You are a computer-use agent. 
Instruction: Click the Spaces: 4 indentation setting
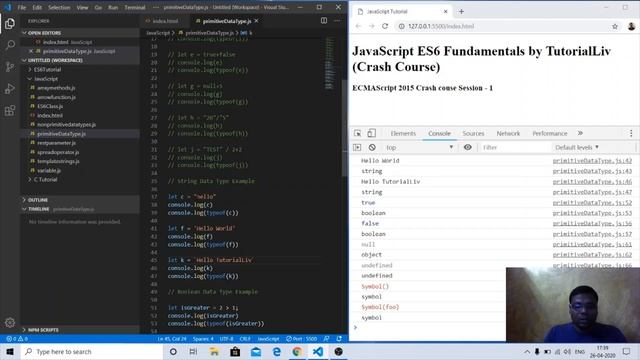click(203, 339)
